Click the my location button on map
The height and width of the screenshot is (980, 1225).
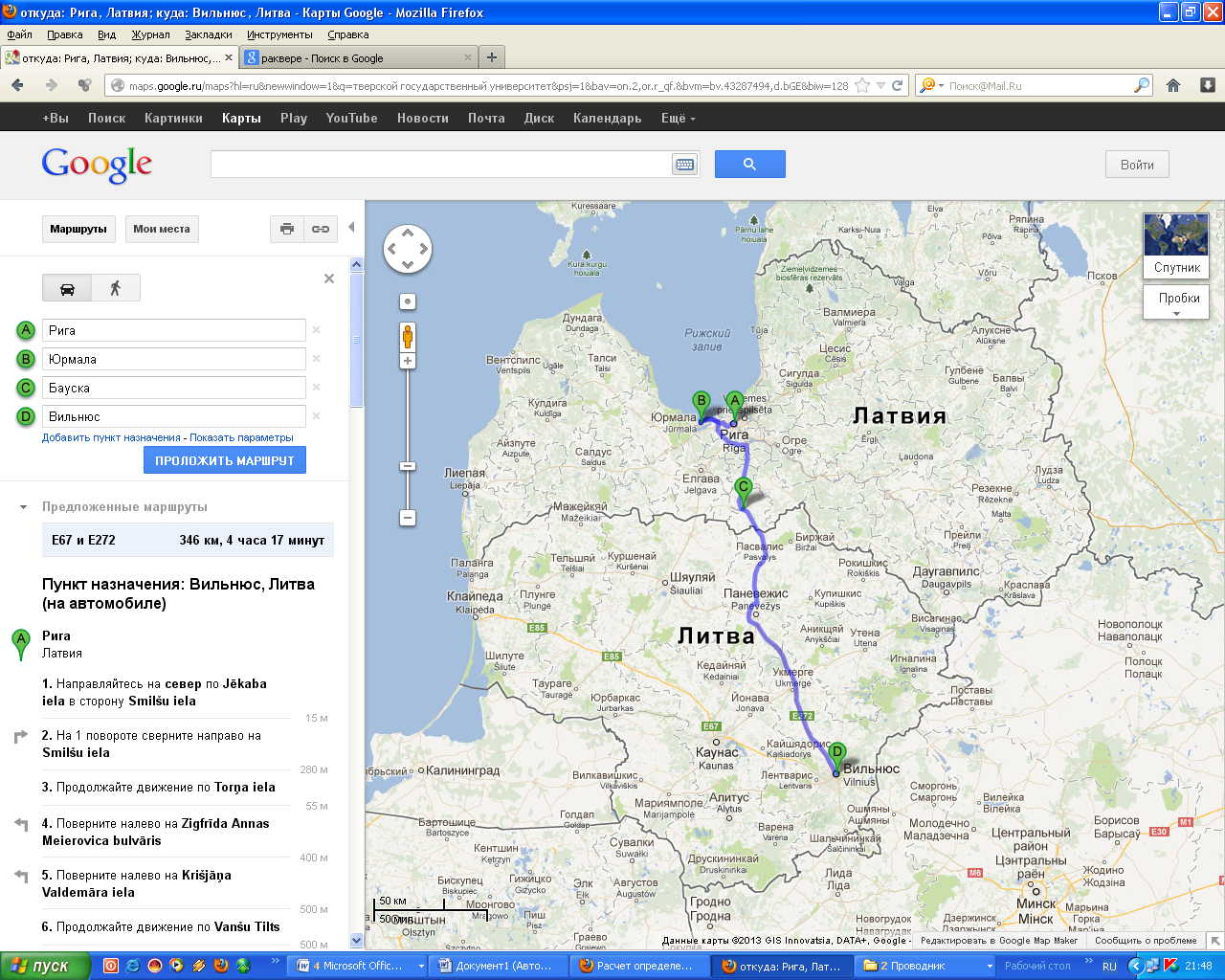408,301
